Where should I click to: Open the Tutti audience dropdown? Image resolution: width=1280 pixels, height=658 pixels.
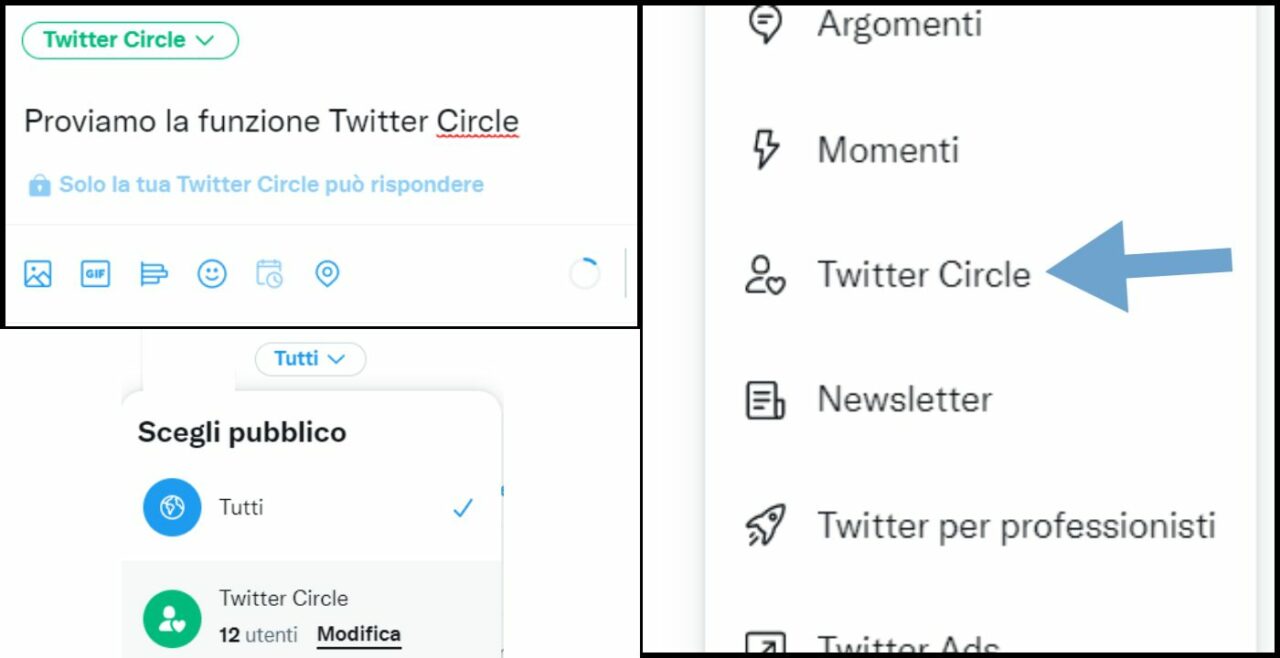pos(310,358)
